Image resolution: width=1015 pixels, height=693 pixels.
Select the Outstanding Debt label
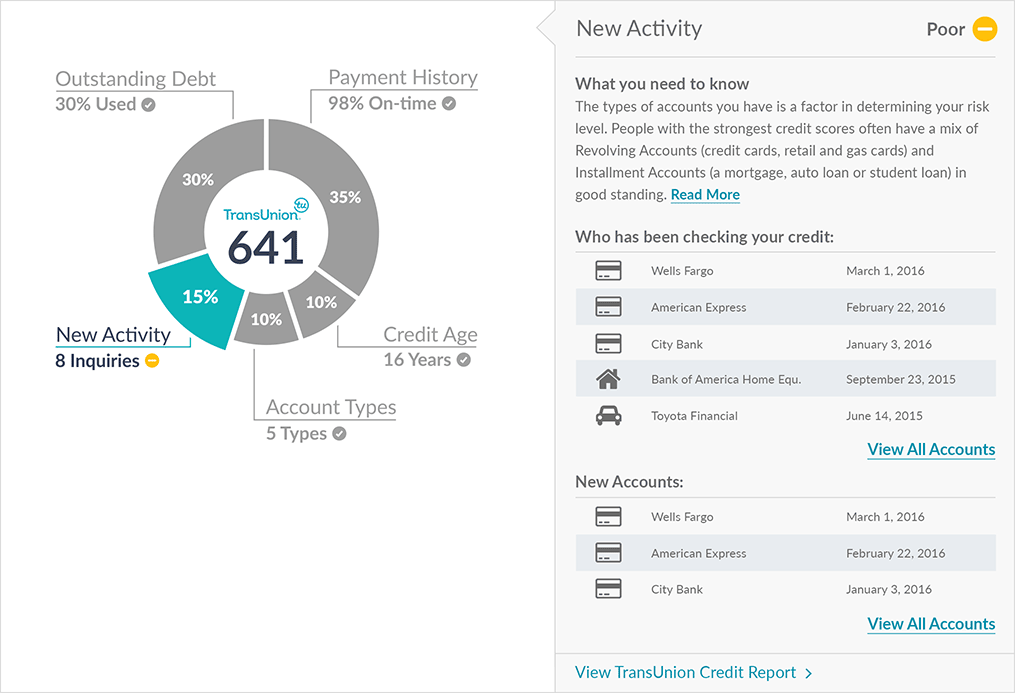point(135,79)
